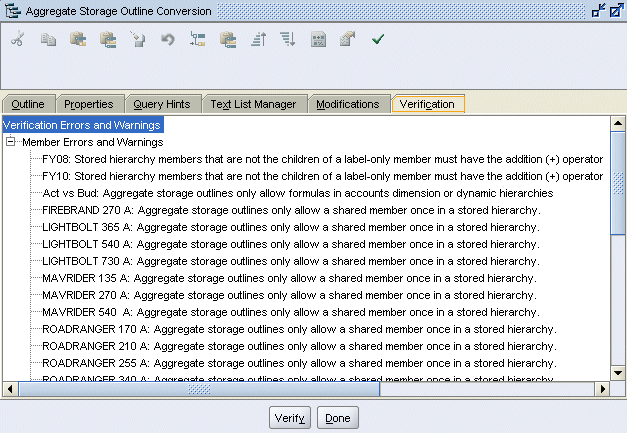The image size is (627, 433).
Task: Select the FY10 error message row
Action: coord(322,176)
